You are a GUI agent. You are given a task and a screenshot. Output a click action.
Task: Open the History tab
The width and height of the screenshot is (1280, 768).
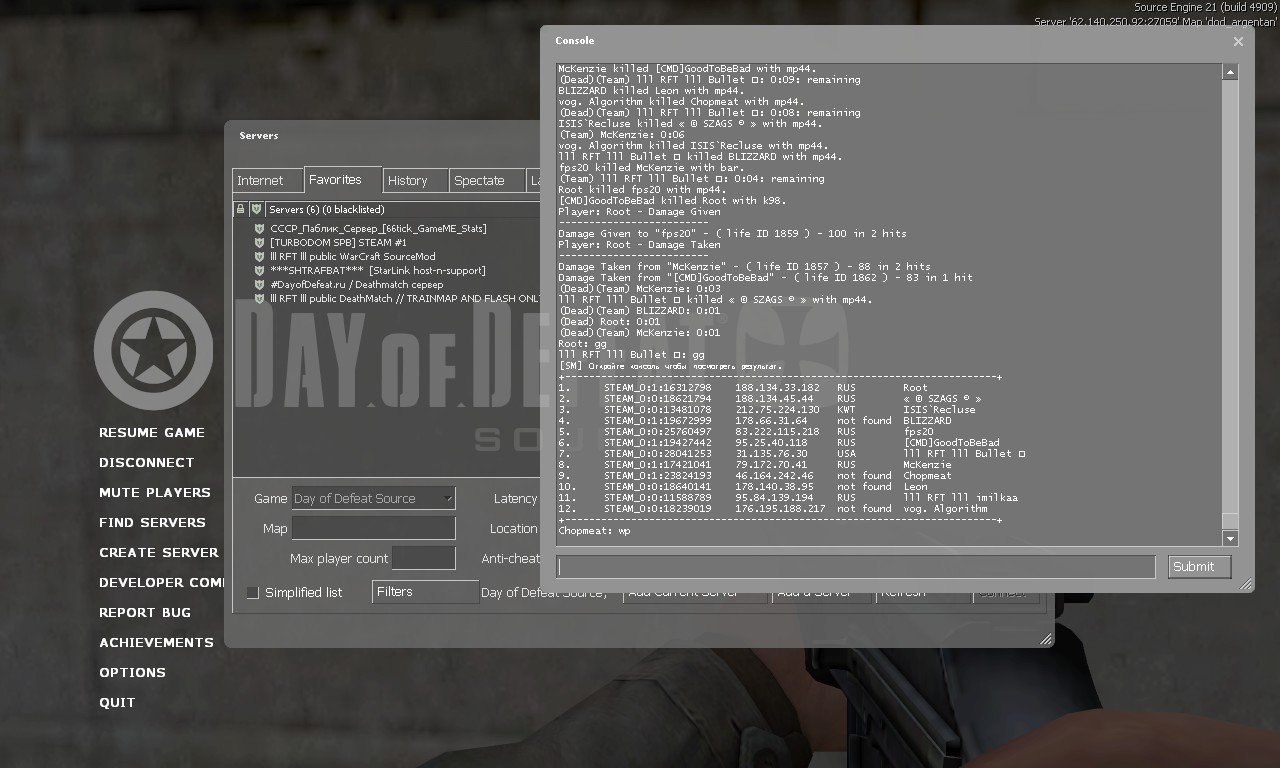[x=415, y=180]
